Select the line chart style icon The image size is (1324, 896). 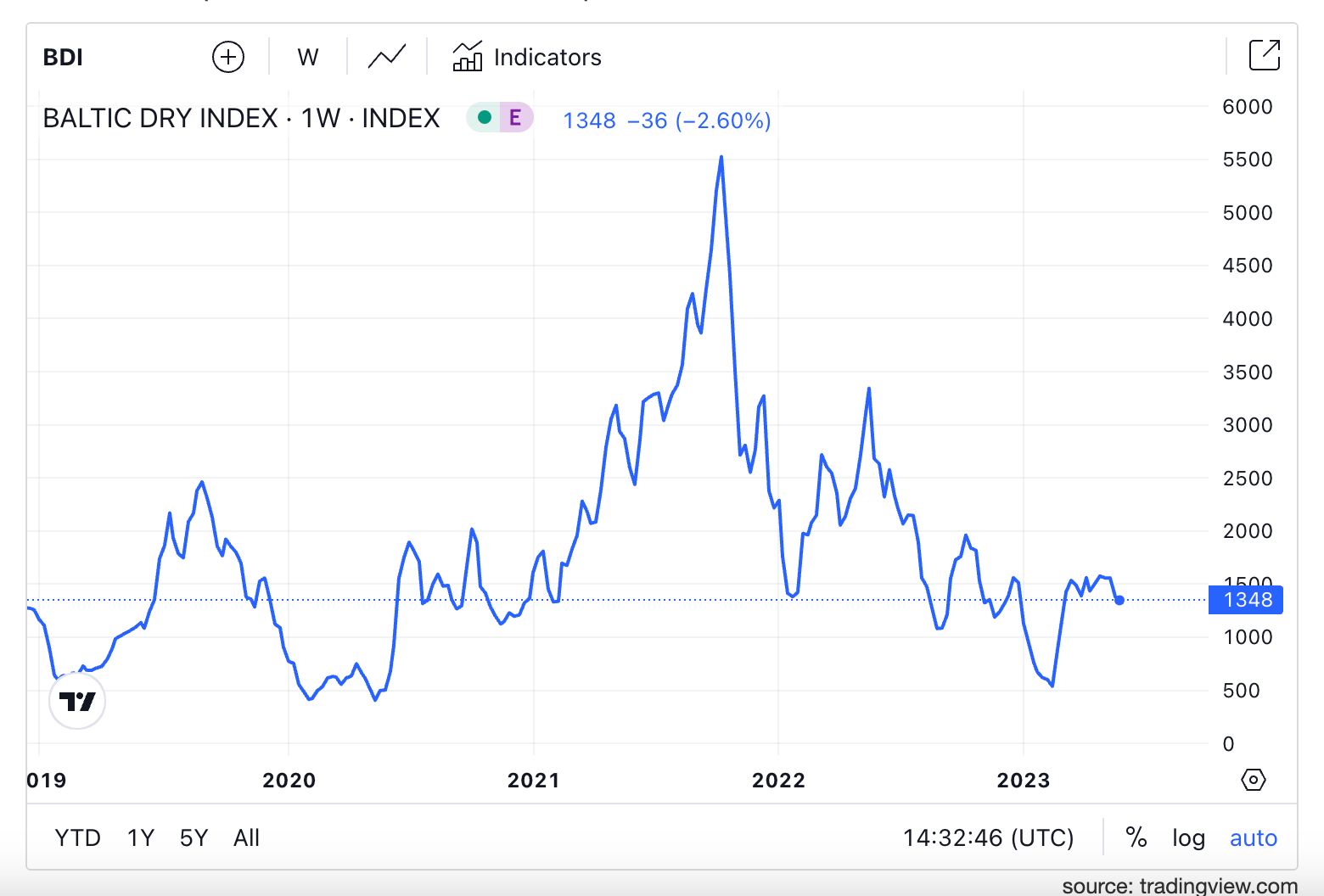(x=386, y=56)
